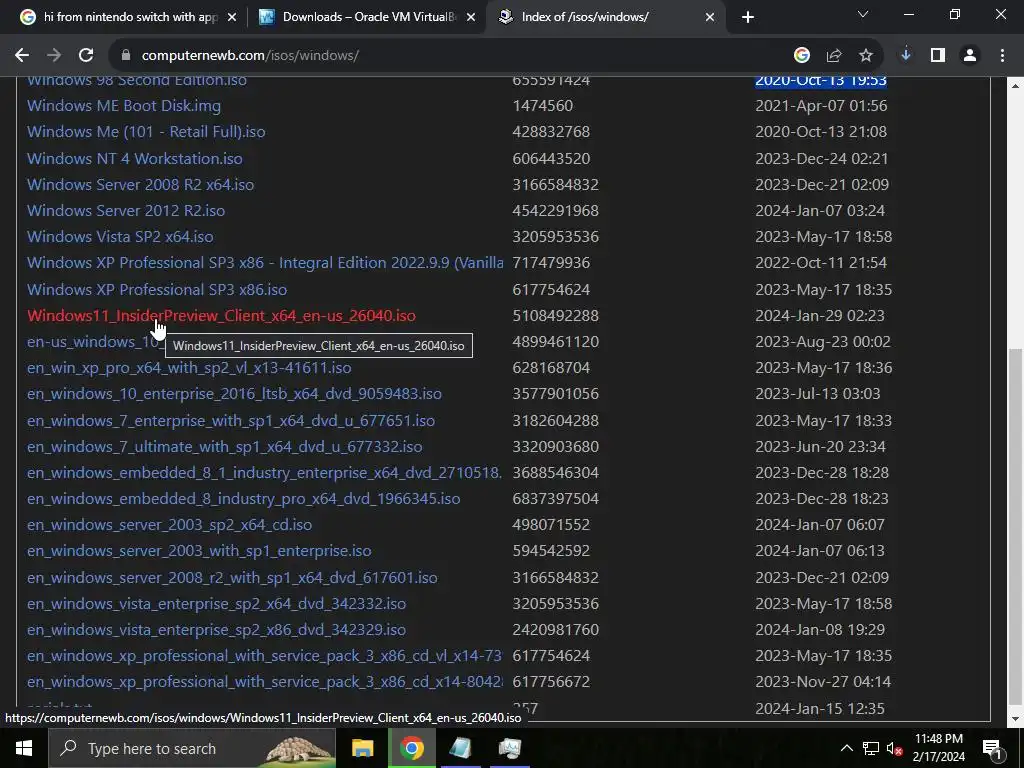
Task: Show hidden system tray icons
Action: coord(846,748)
